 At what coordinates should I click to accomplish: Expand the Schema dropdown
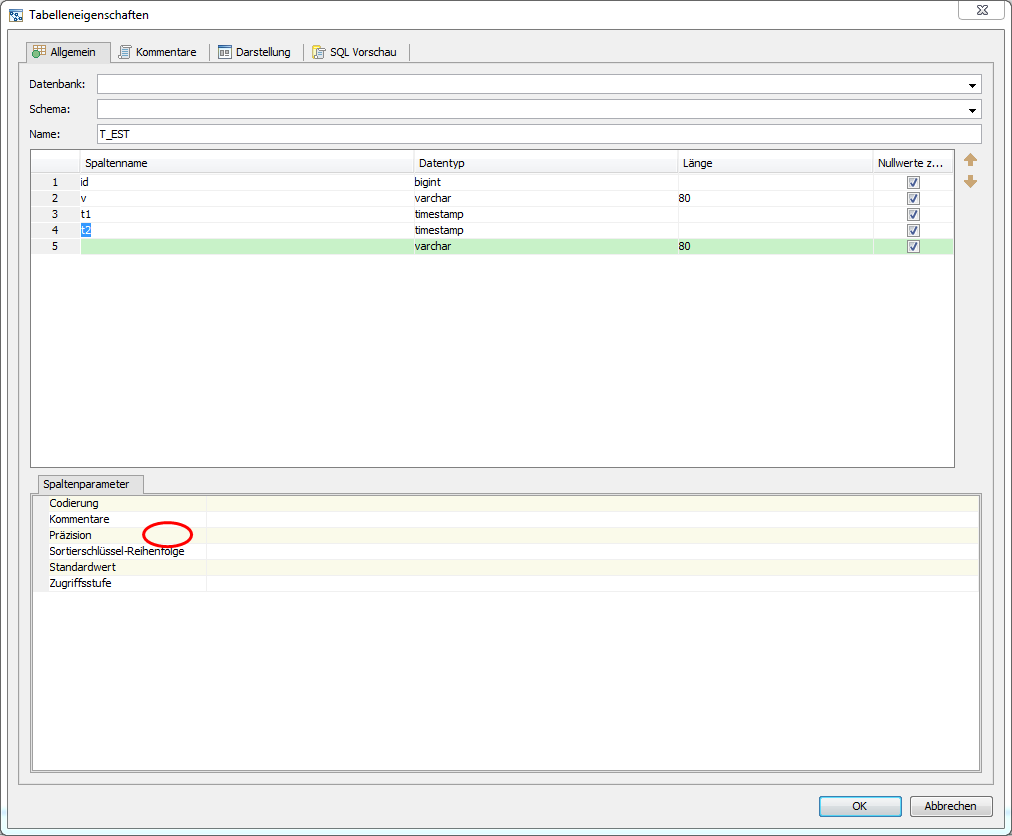pyautogui.click(x=972, y=110)
